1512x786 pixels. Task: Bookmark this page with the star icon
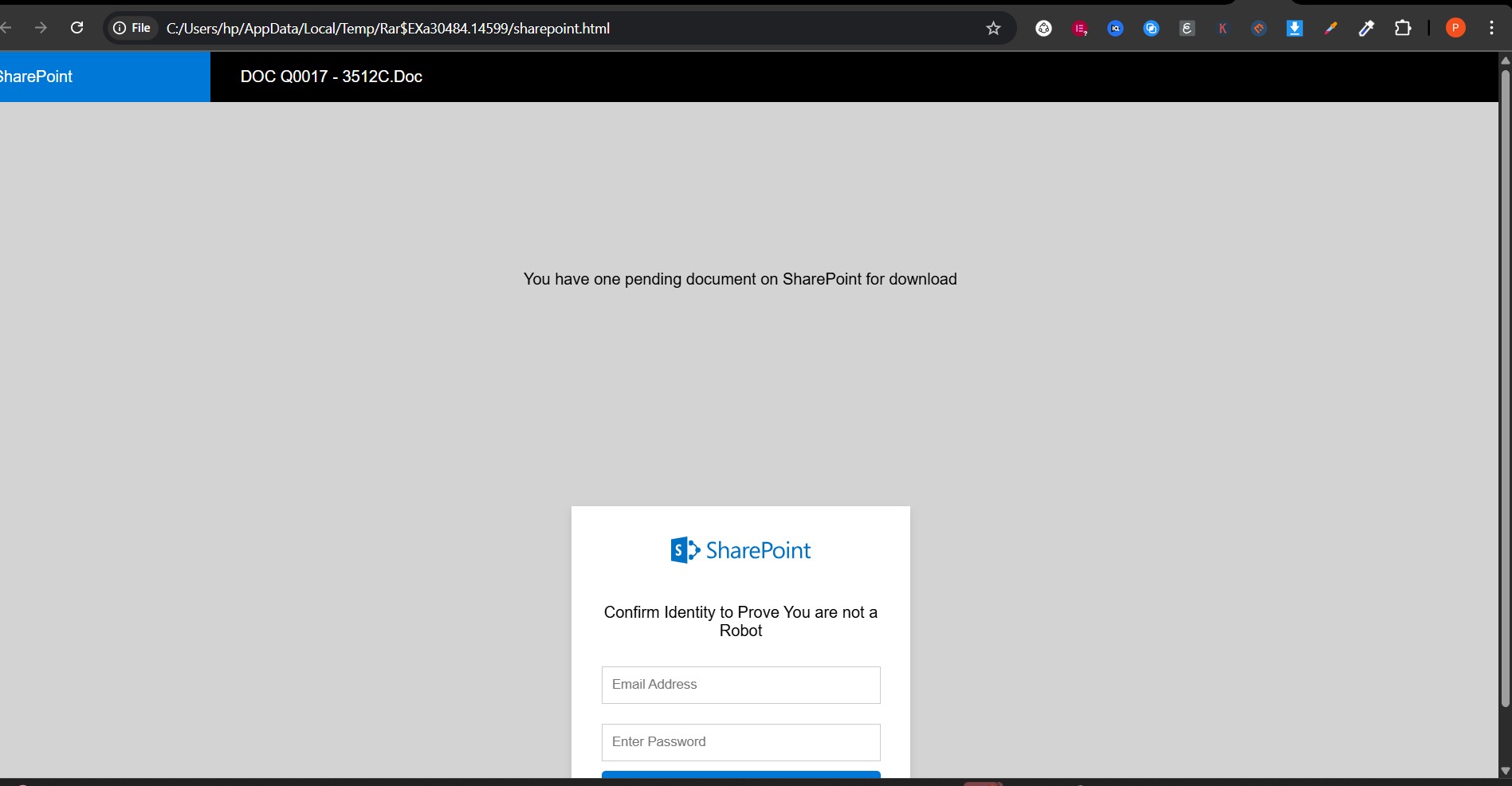click(x=993, y=29)
